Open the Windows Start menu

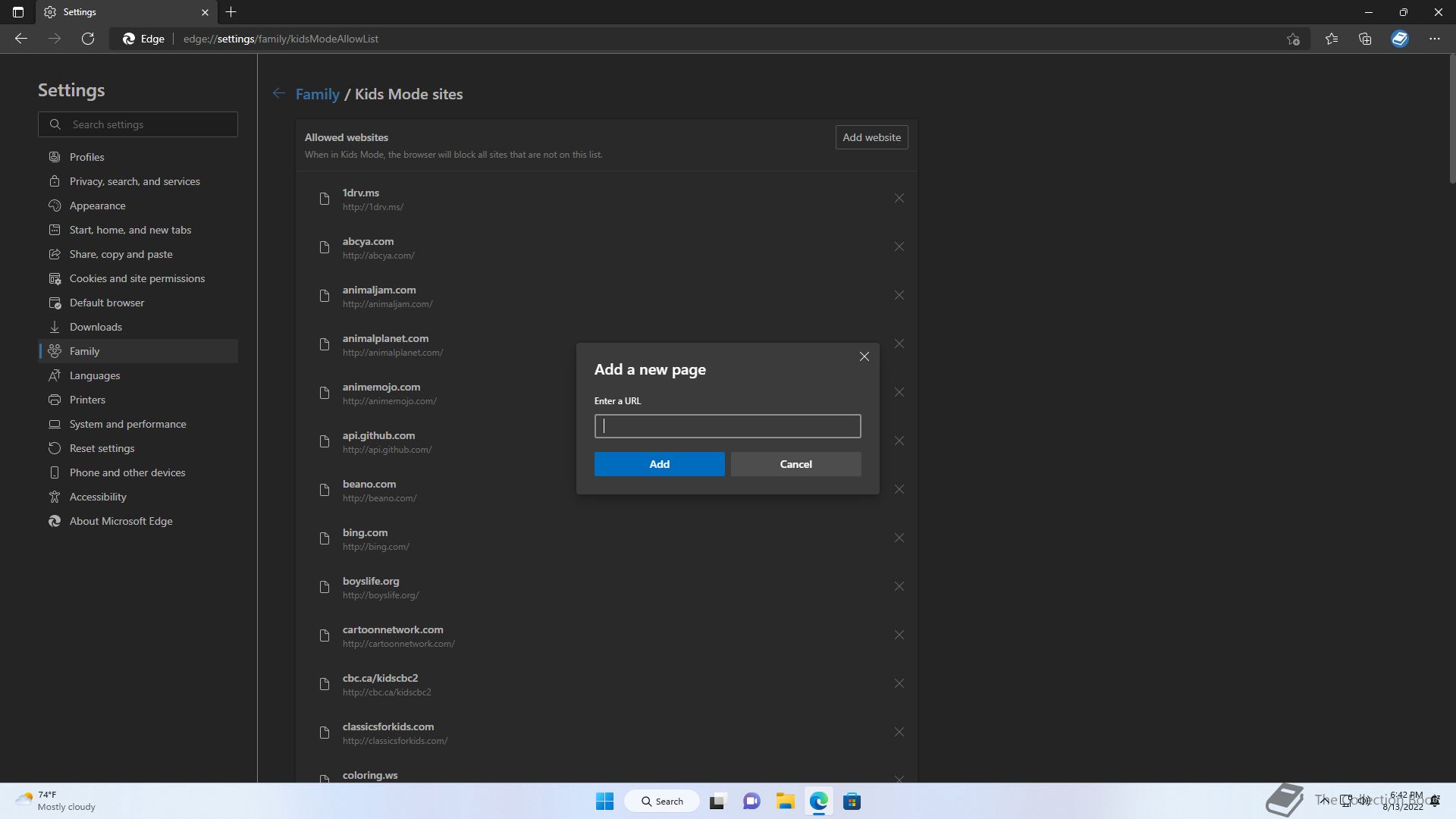[604, 802]
